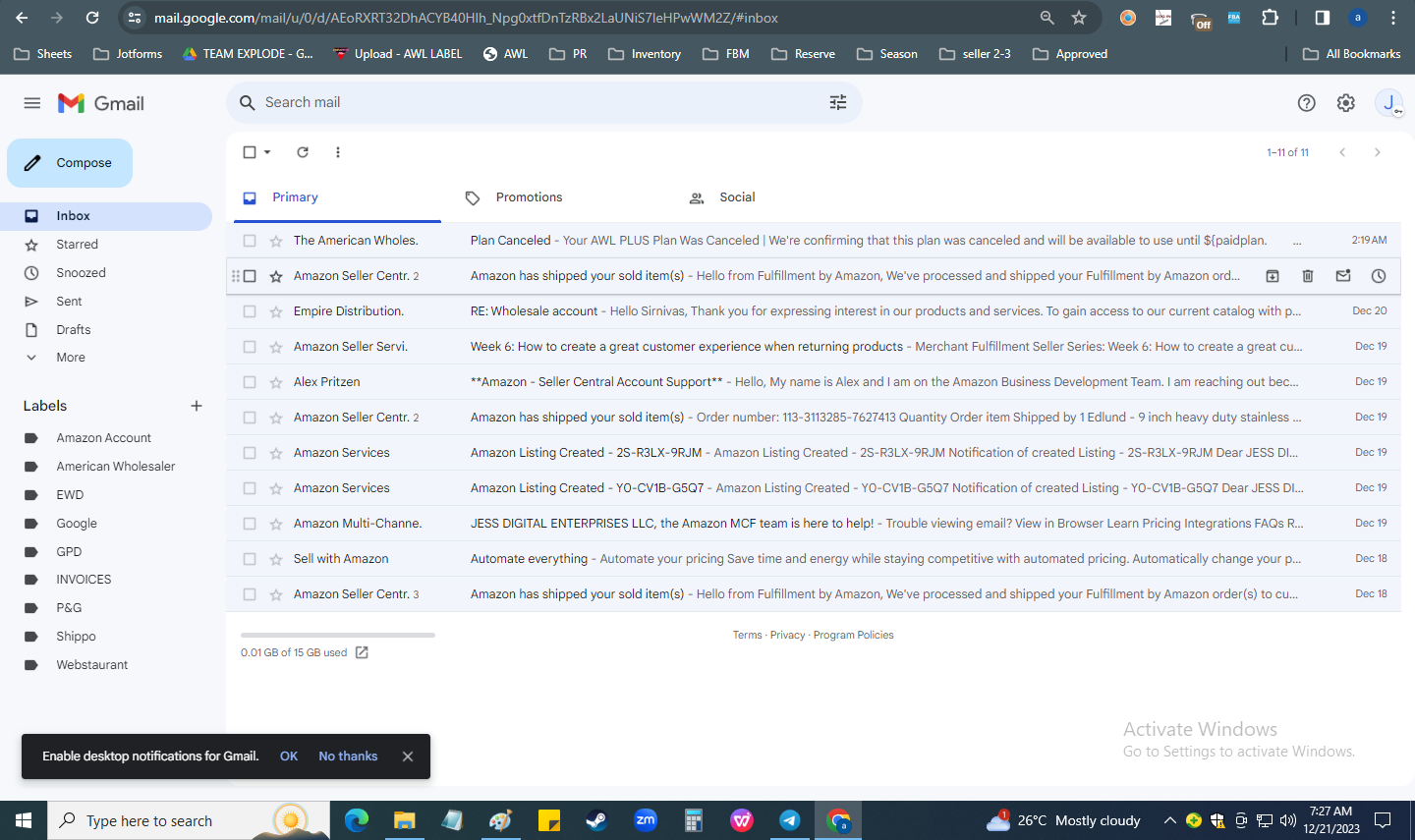Open Microsoft Edge from taskbar
This screenshot has height=840, width=1415.
point(356,820)
